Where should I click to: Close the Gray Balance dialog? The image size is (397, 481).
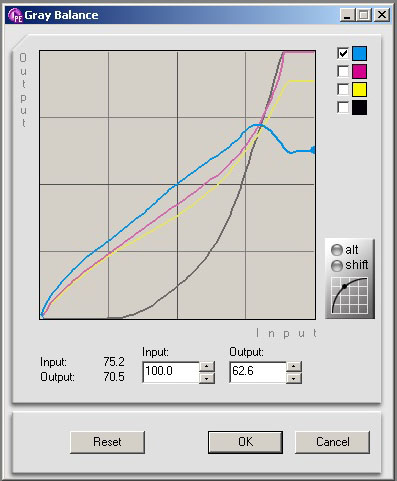coord(382,15)
